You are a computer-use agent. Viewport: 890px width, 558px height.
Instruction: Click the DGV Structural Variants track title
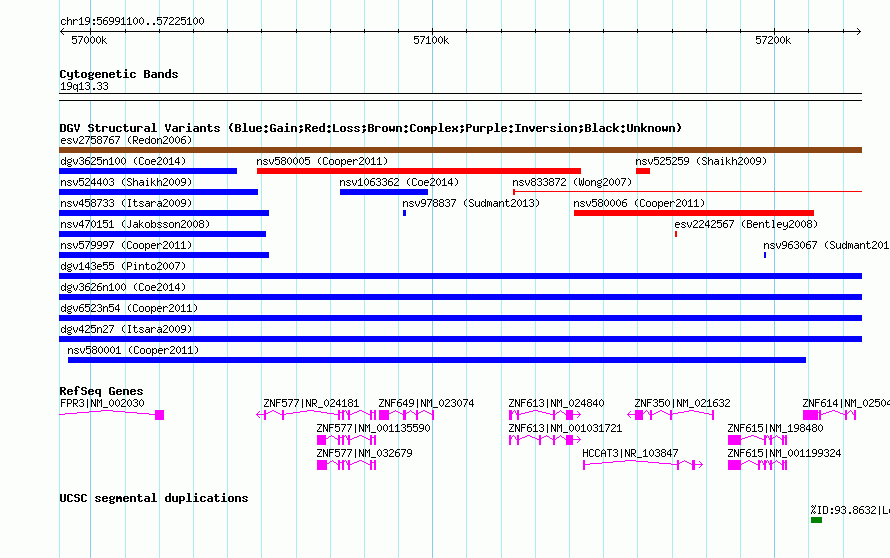(x=371, y=128)
